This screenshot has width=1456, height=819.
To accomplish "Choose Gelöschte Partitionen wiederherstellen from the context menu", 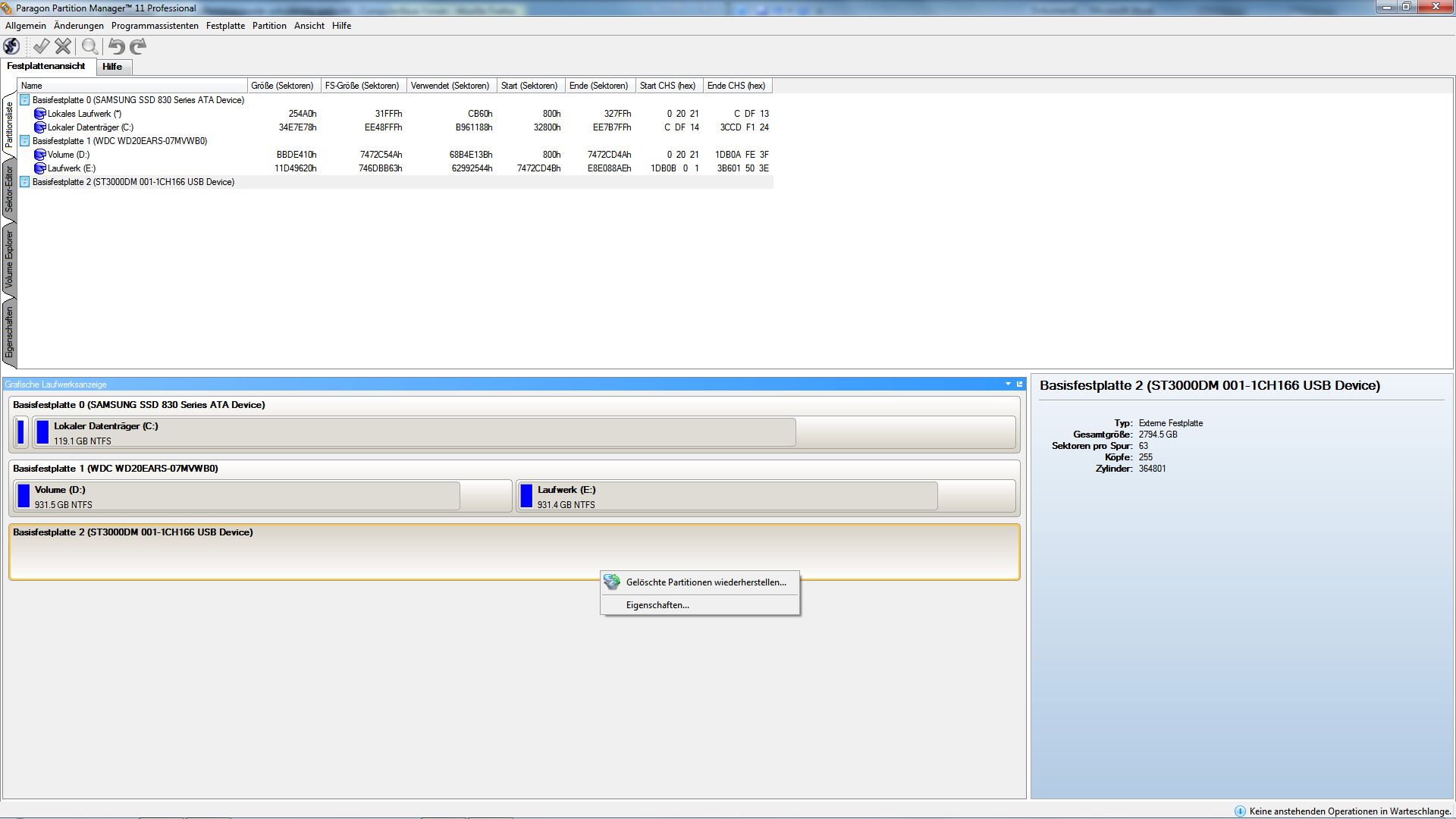I will click(705, 582).
